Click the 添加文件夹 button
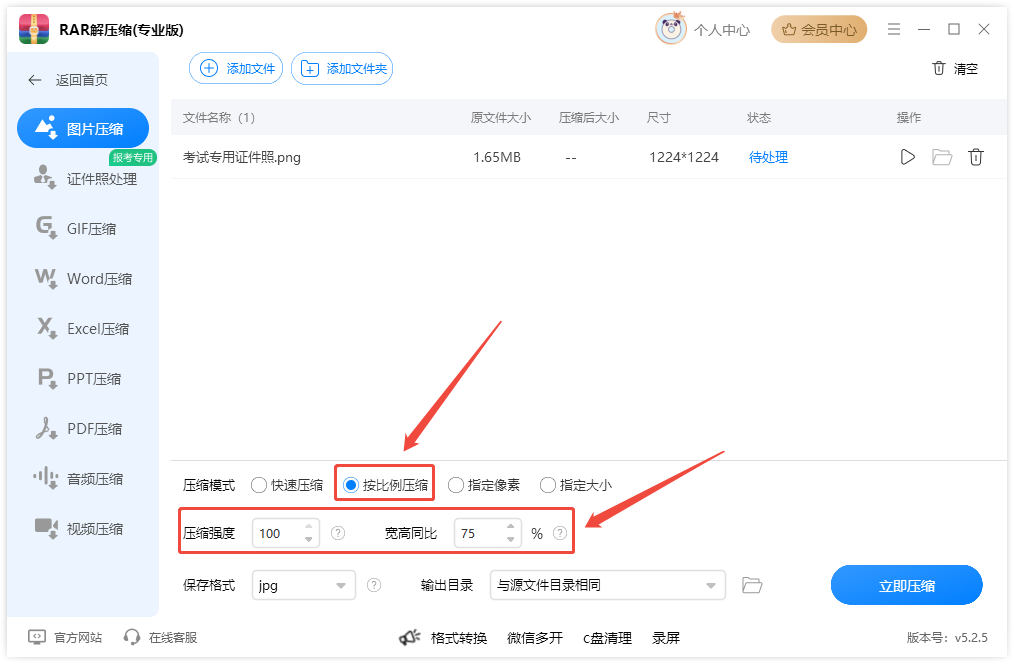Screen dimensions: 1014x664 (342, 68)
